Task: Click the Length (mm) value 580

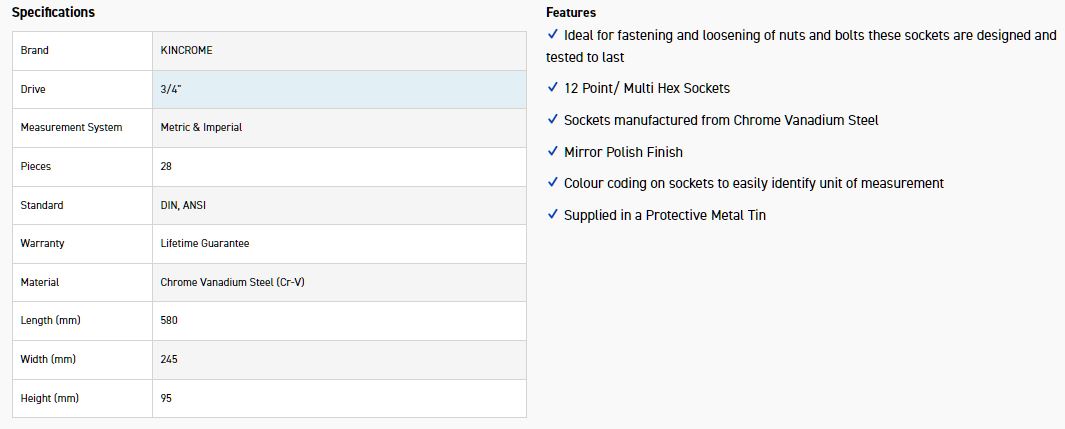Action: [169, 321]
